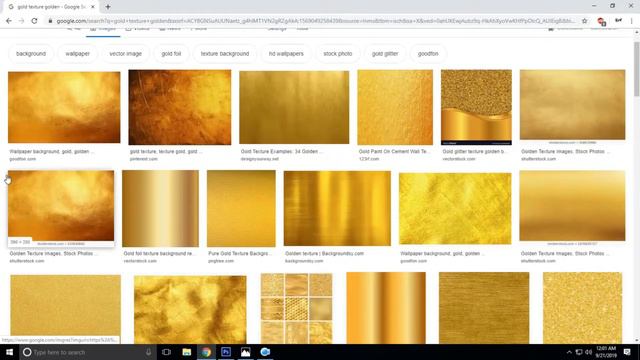Select the vector image suggestion chip
Image resolution: width=640 pixels, height=360 pixels.
click(125, 53)
